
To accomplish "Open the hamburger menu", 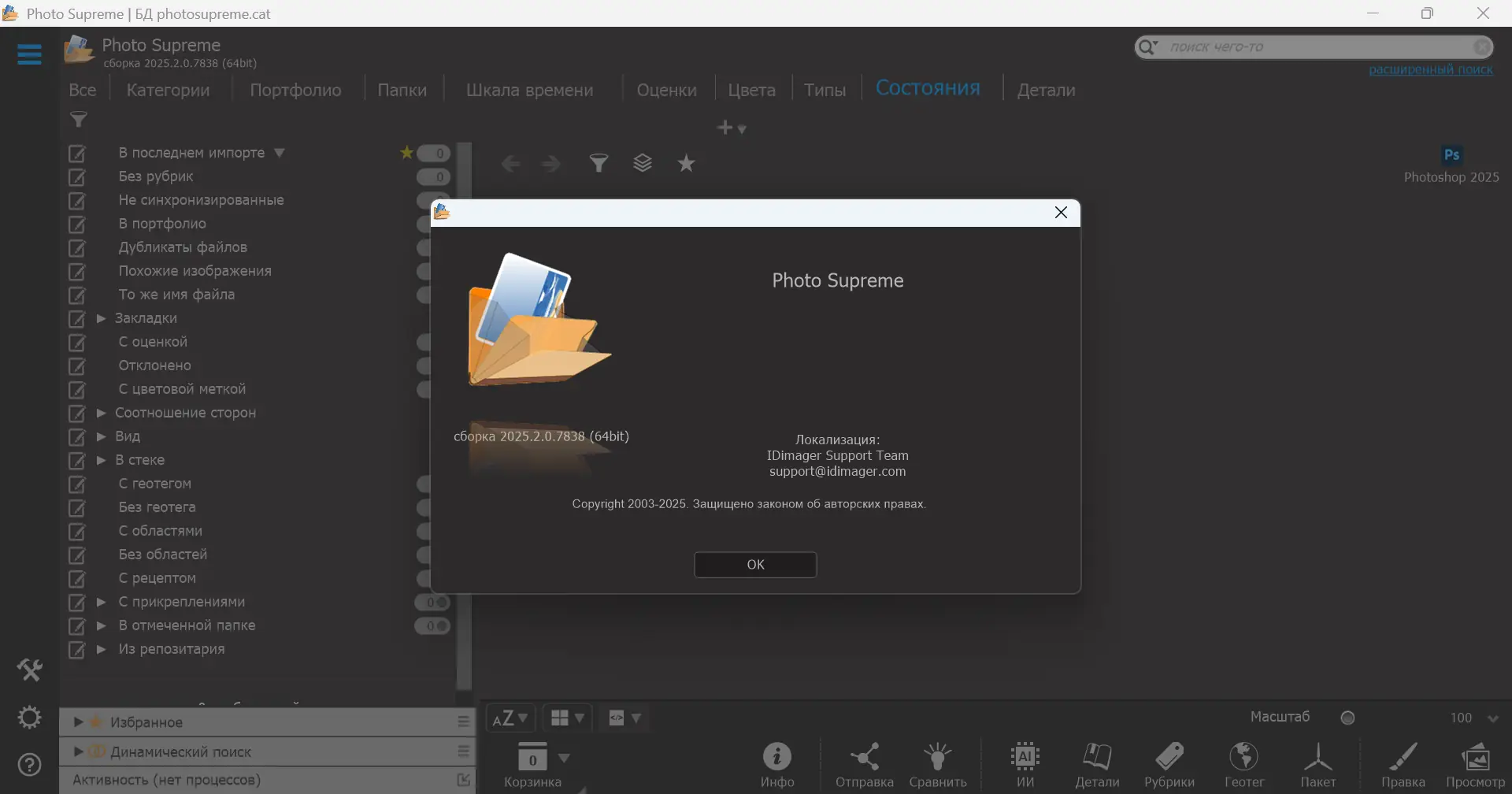I will (29, 54).
